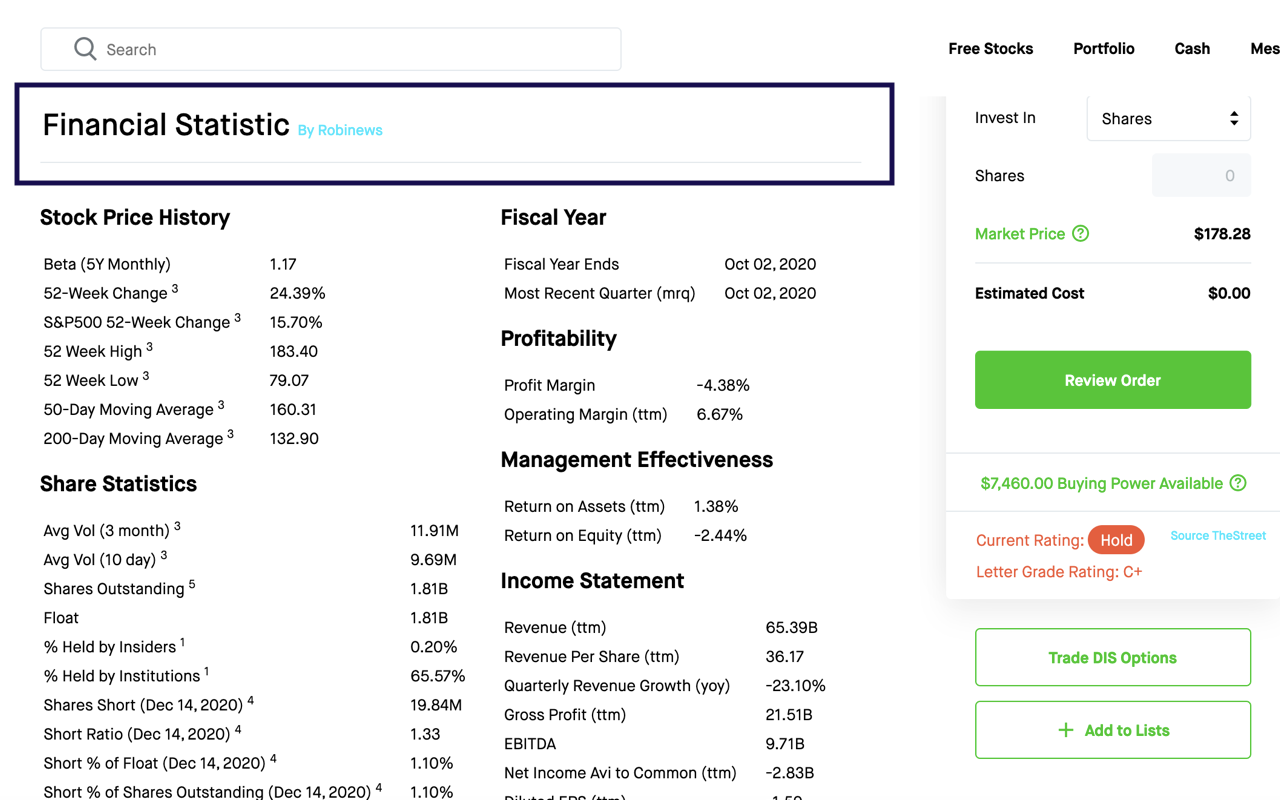Viewport: 1280px width, 800px height.
Task: Open the Source TheStreet link
Action: 1218,536
